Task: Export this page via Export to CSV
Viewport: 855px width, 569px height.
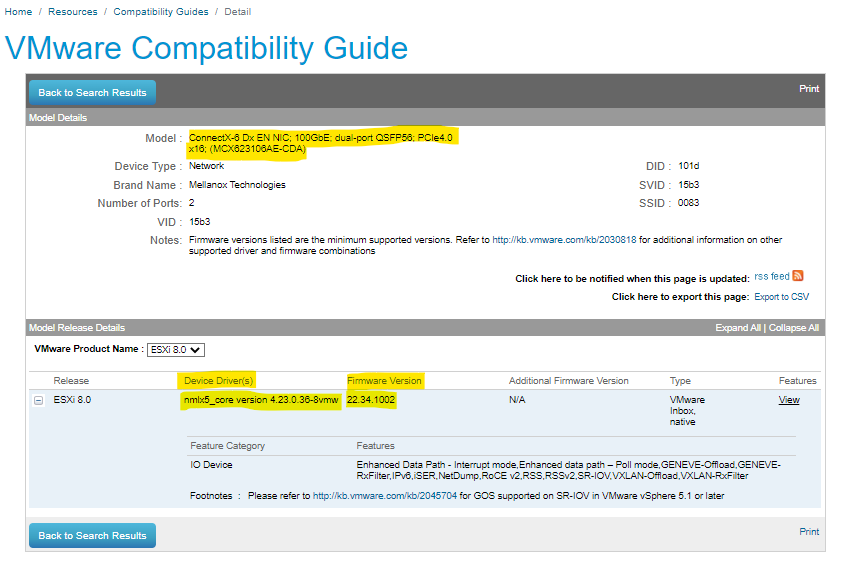Action: [781, 297]
